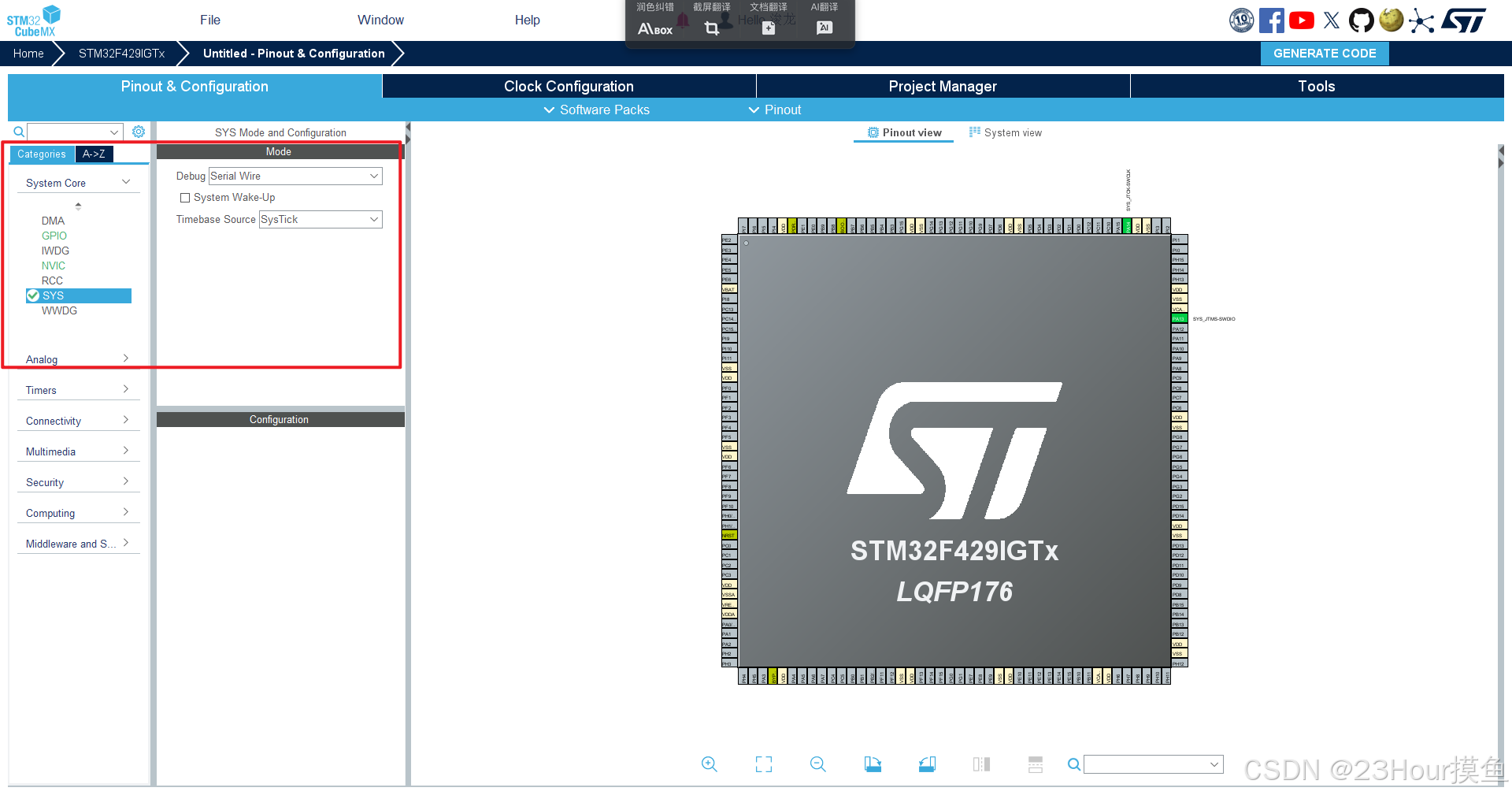Viewport: 1512px width, 795px height.
Task: Switch peripheral list to A->Z sorting
Action: point(94,154)
